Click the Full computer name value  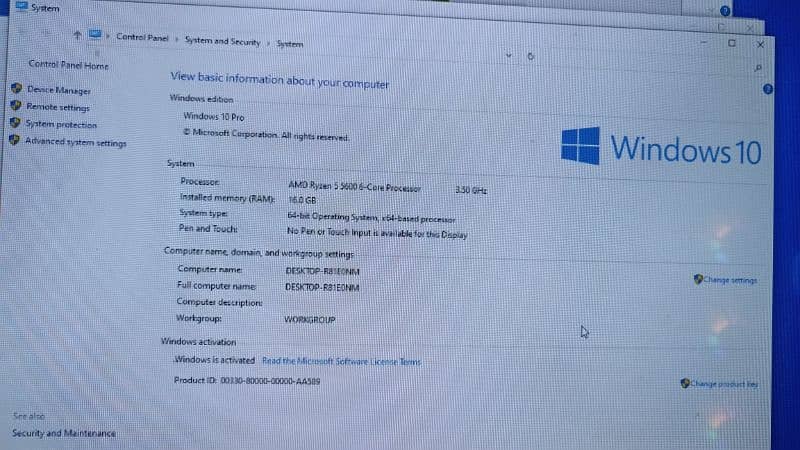click(x=322, y=287)
